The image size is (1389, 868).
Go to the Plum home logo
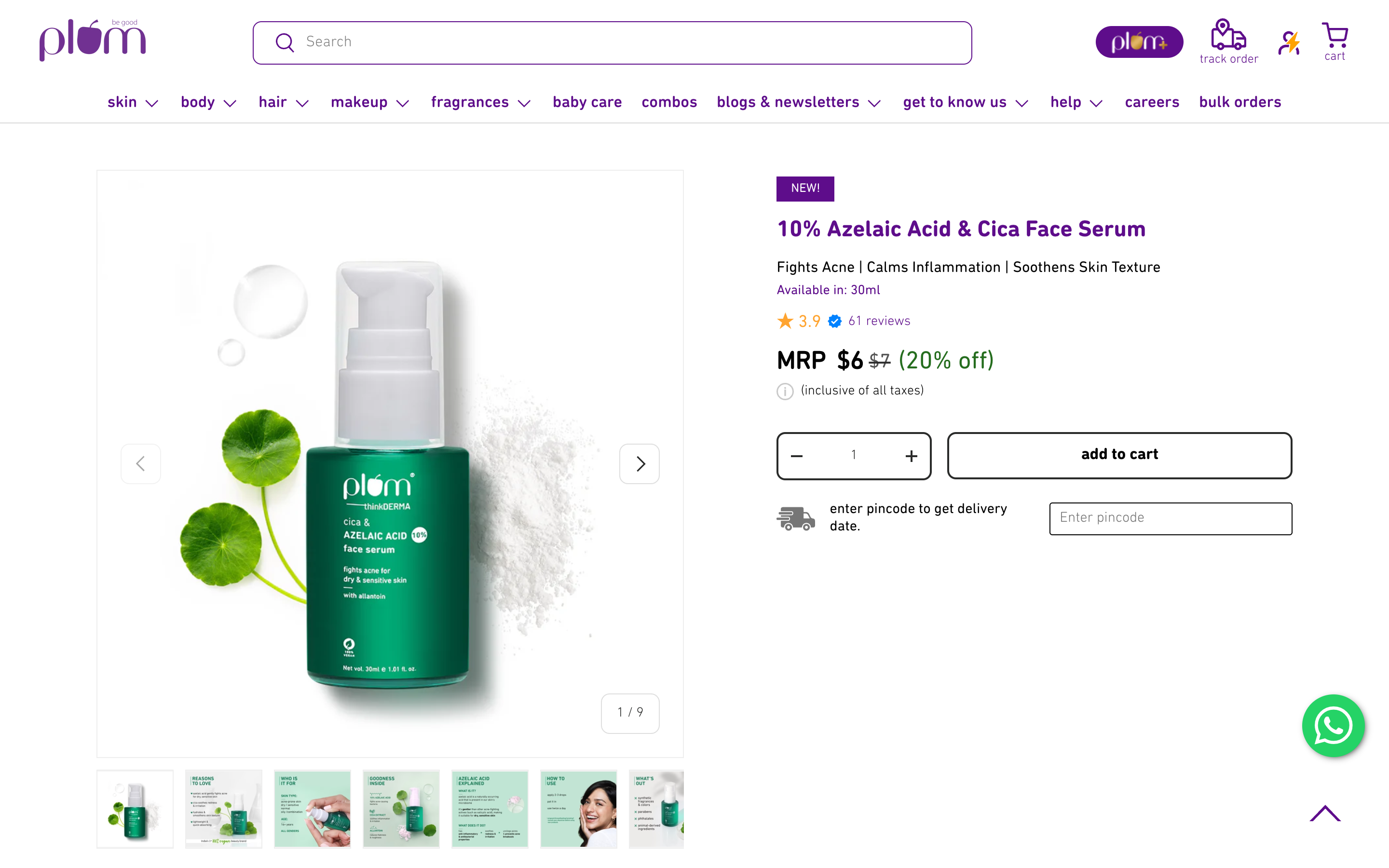pos(93,40)
